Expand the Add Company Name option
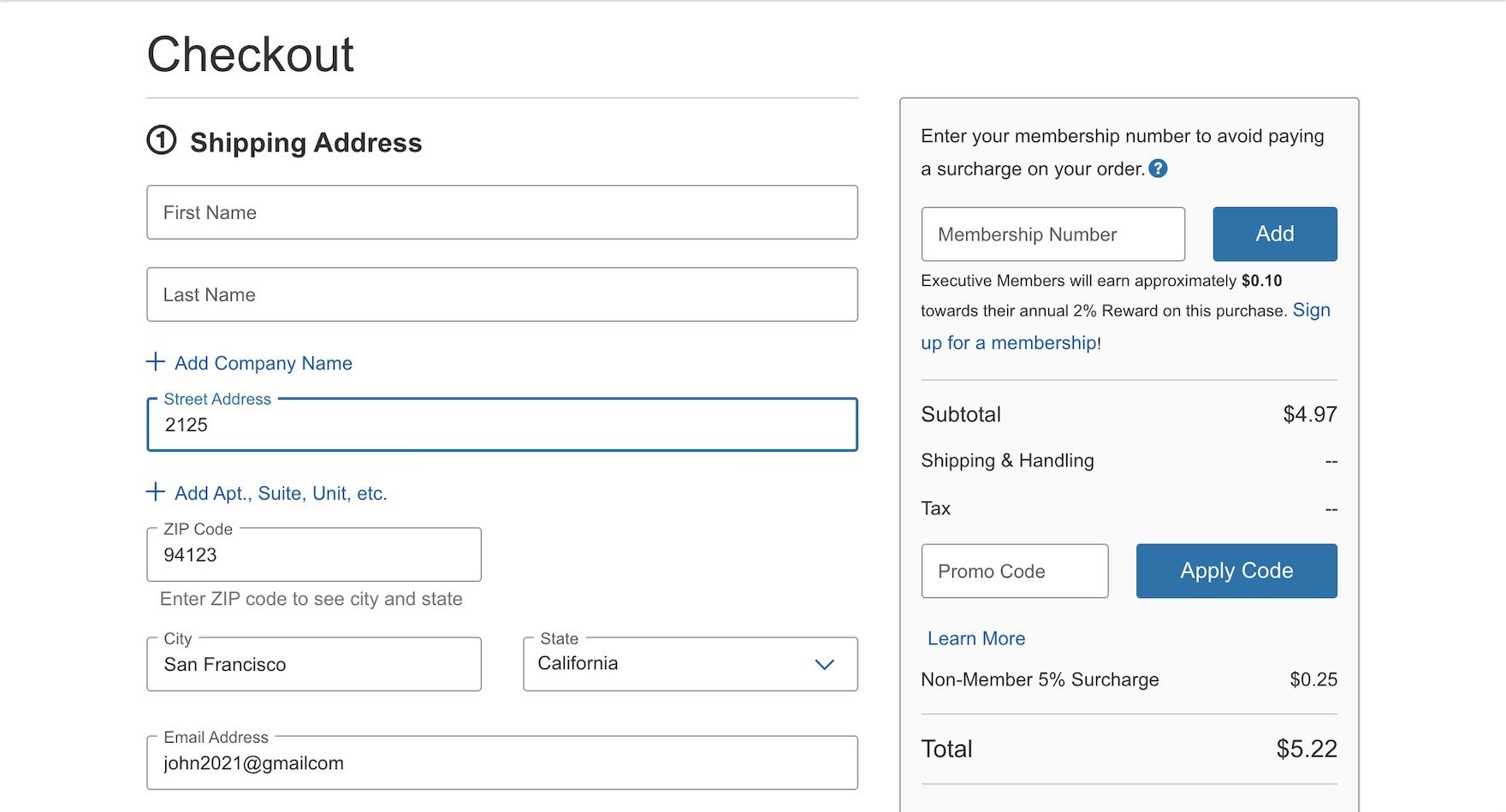The image size is (1506, 812). pos(263,364)
